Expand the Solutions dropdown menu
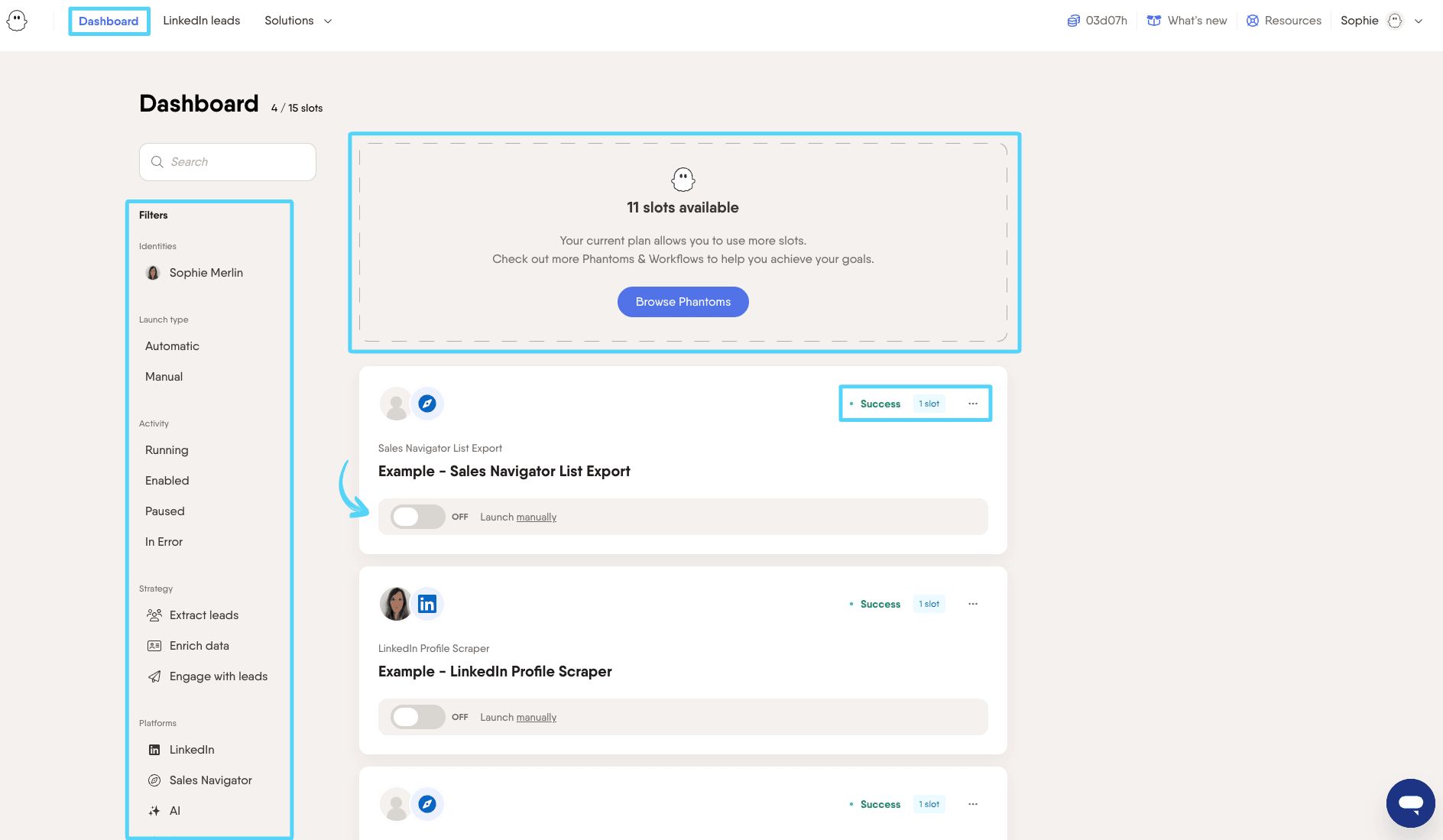The image size is (1443, 840). (297, 21)
